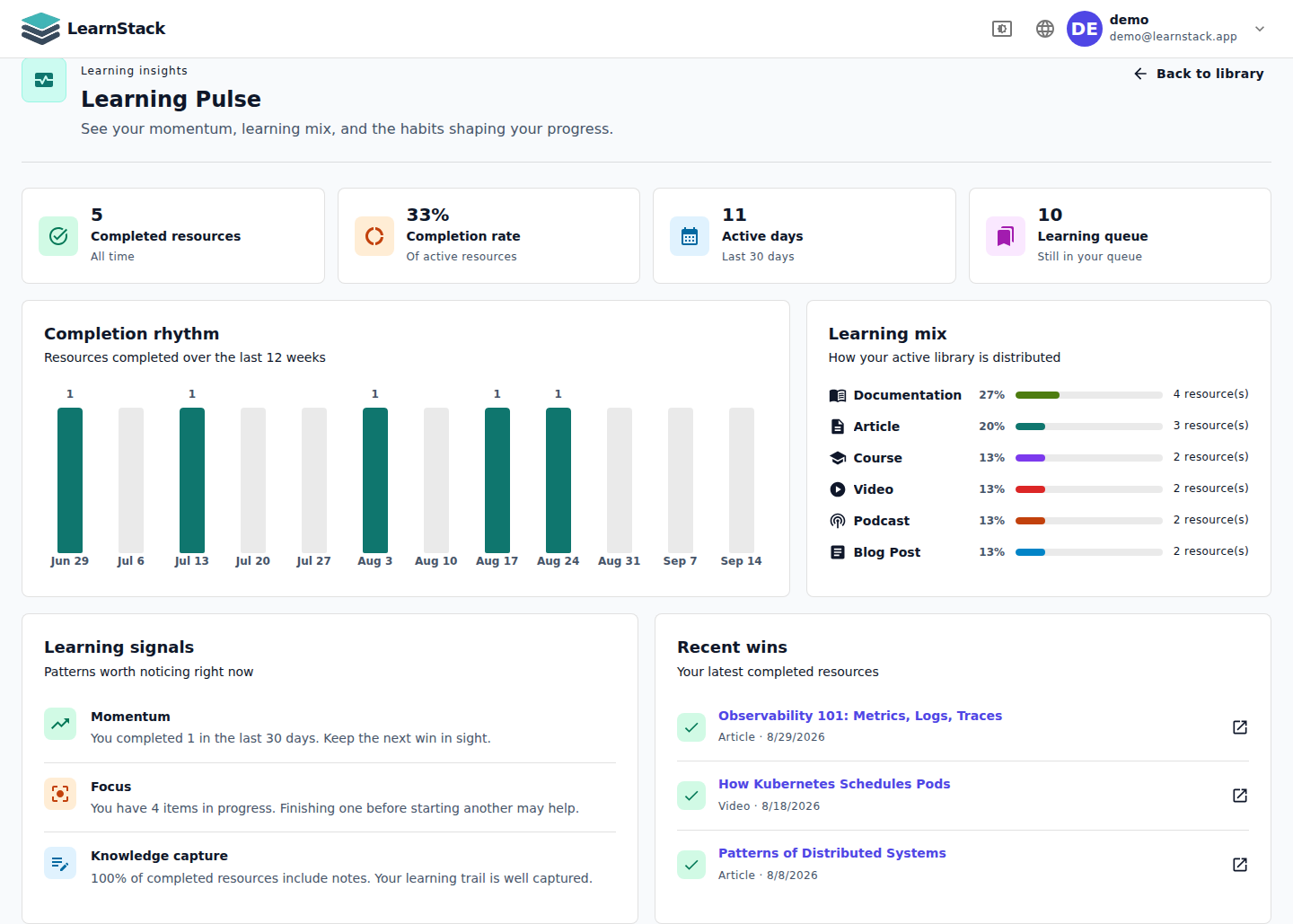Click the "33%" completion rate value

(427, 215)
